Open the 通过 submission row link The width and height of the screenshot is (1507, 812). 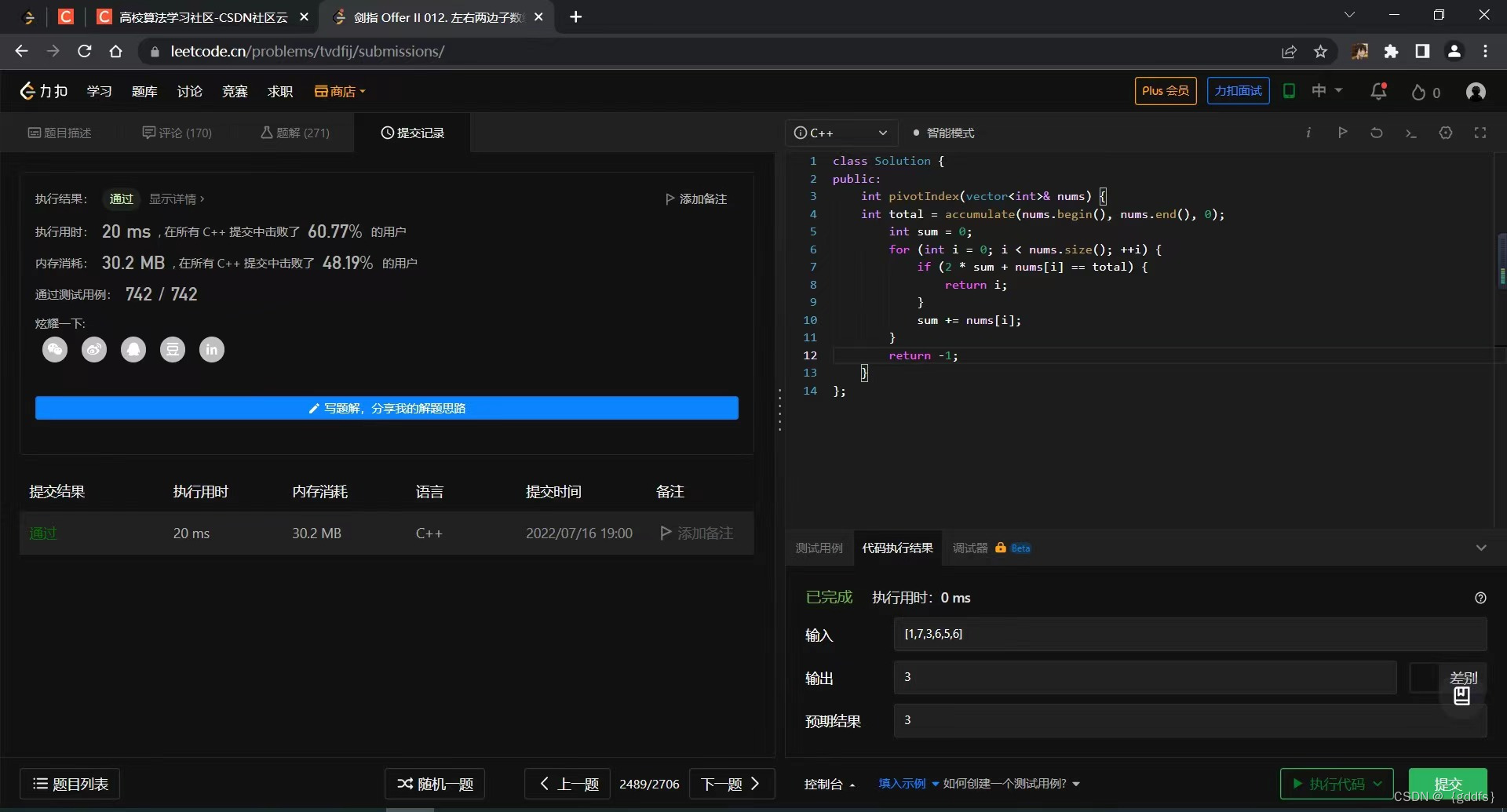click(x=43, y=533)
